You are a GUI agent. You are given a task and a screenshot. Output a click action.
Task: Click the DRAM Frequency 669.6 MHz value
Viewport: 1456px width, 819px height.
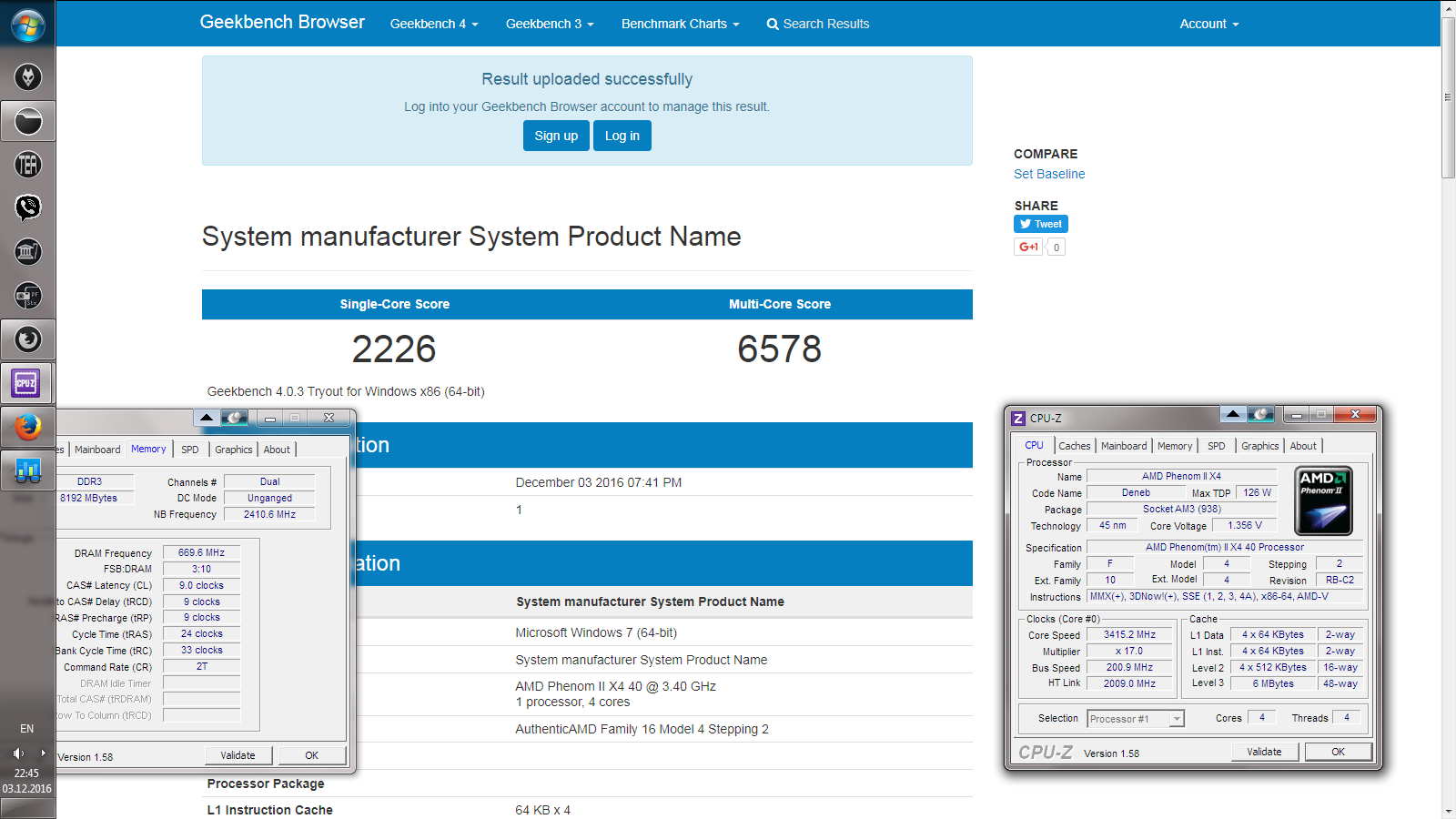(202, 552)
